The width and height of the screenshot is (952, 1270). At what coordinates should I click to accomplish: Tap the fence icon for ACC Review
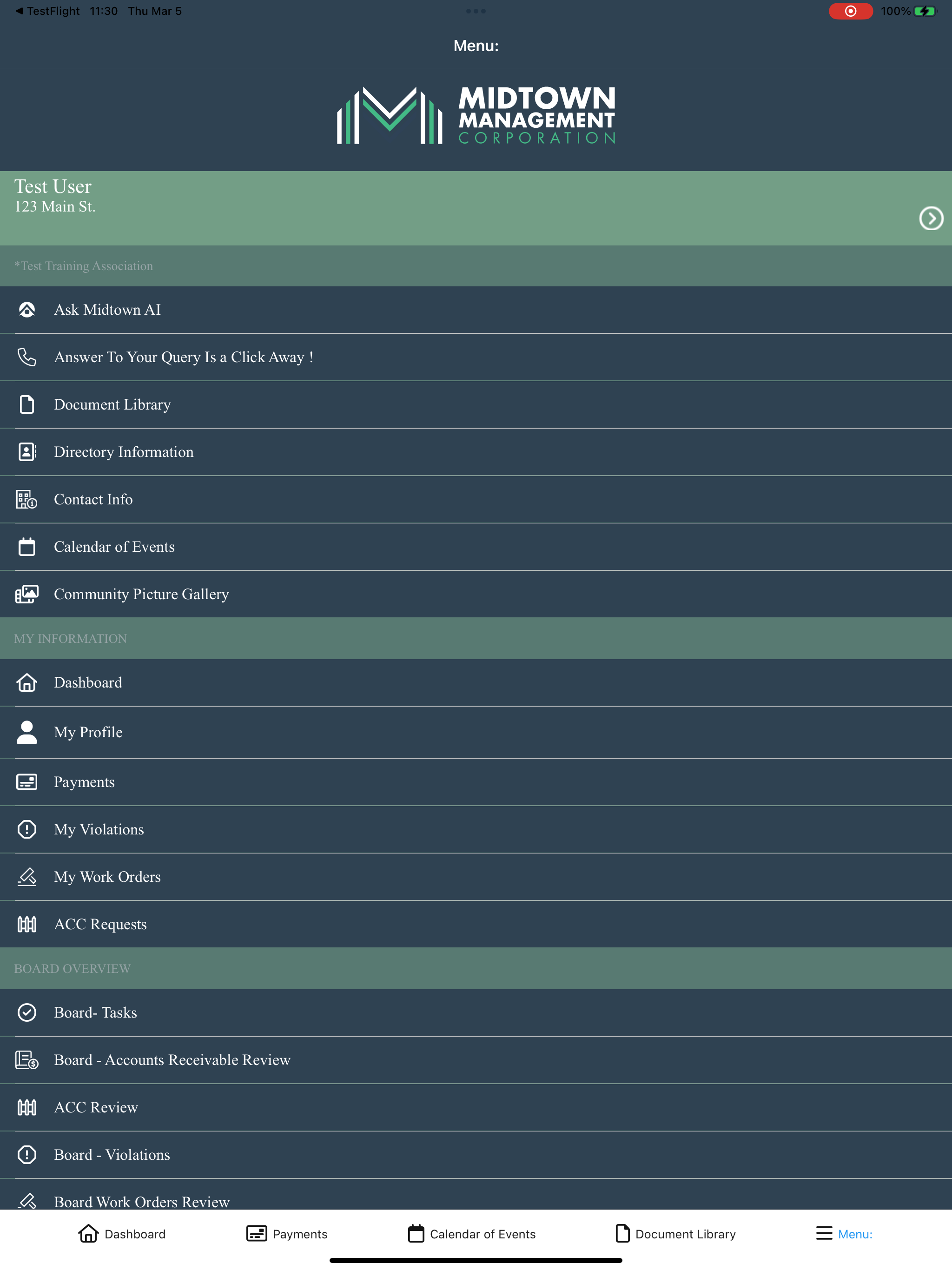pyautogui.click(x=27, y=1107)
